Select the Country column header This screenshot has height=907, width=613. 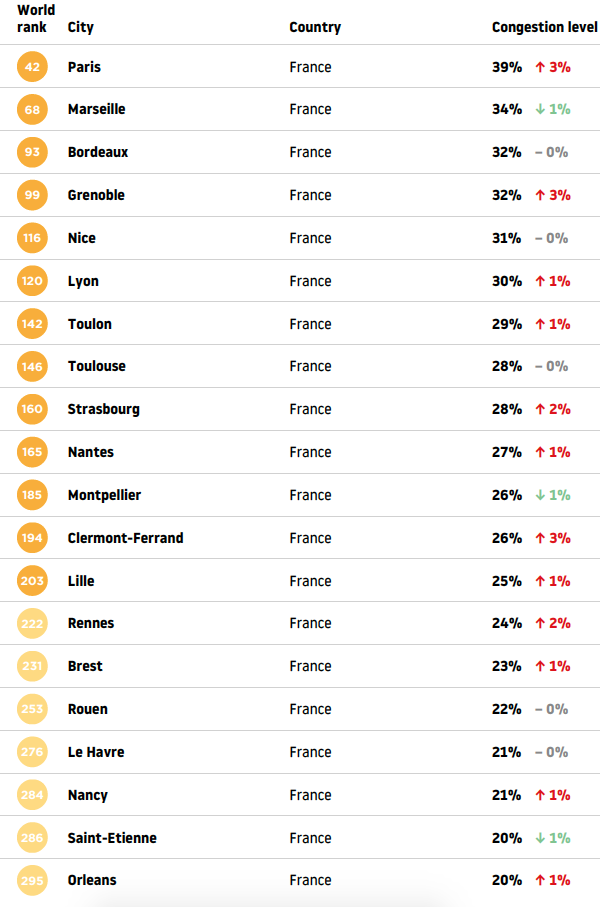[x=315, y=27]
